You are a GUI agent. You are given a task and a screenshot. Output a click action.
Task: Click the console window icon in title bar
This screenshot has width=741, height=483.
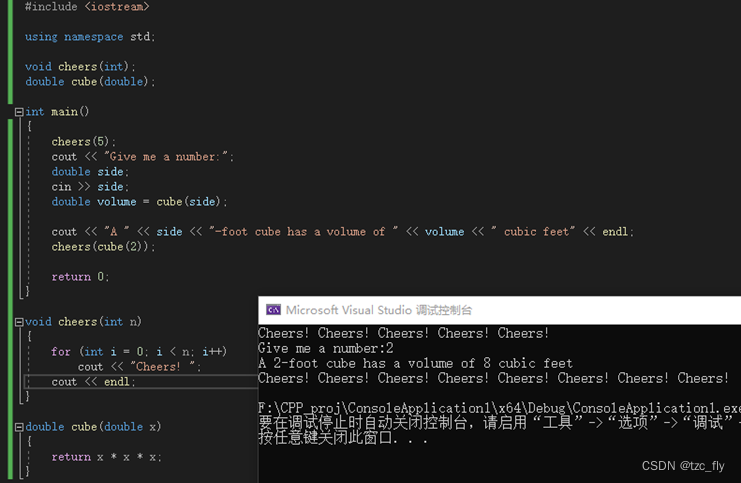tap(273, 310)
